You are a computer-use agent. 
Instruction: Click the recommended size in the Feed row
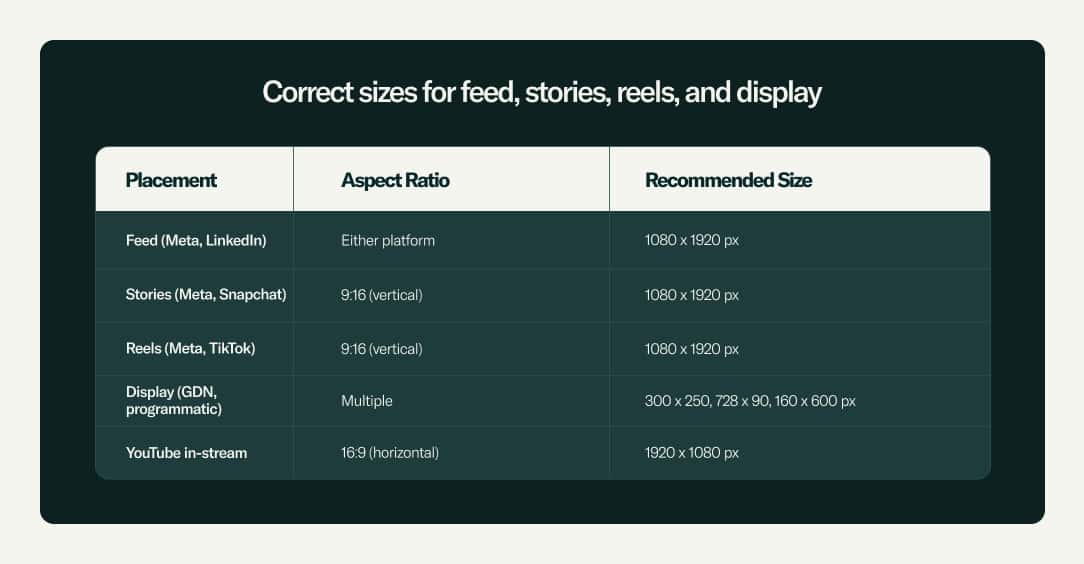(x=692, y=241)
